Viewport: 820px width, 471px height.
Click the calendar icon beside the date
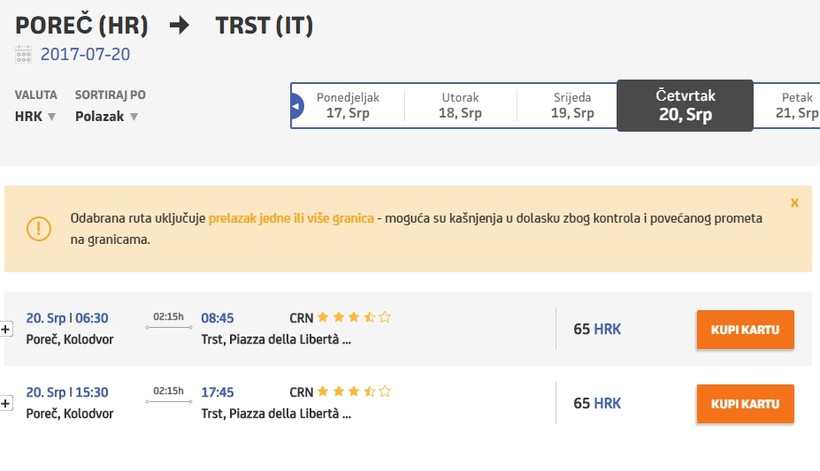(x=23, y=55)
